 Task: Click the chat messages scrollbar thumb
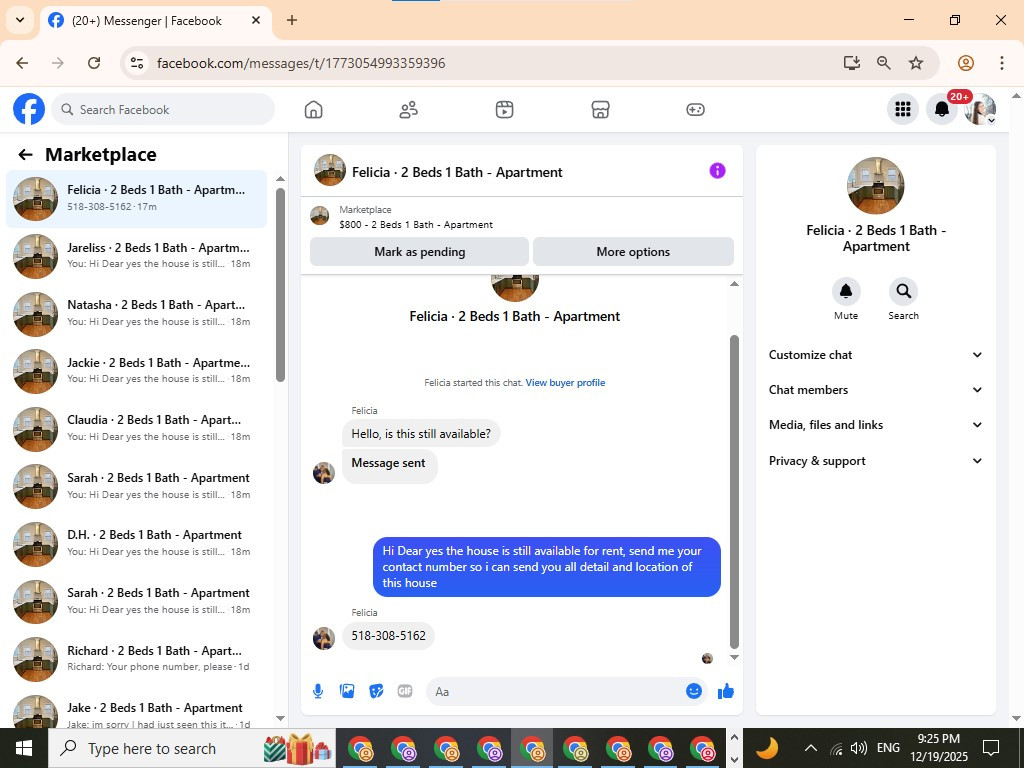coord(734,491)
